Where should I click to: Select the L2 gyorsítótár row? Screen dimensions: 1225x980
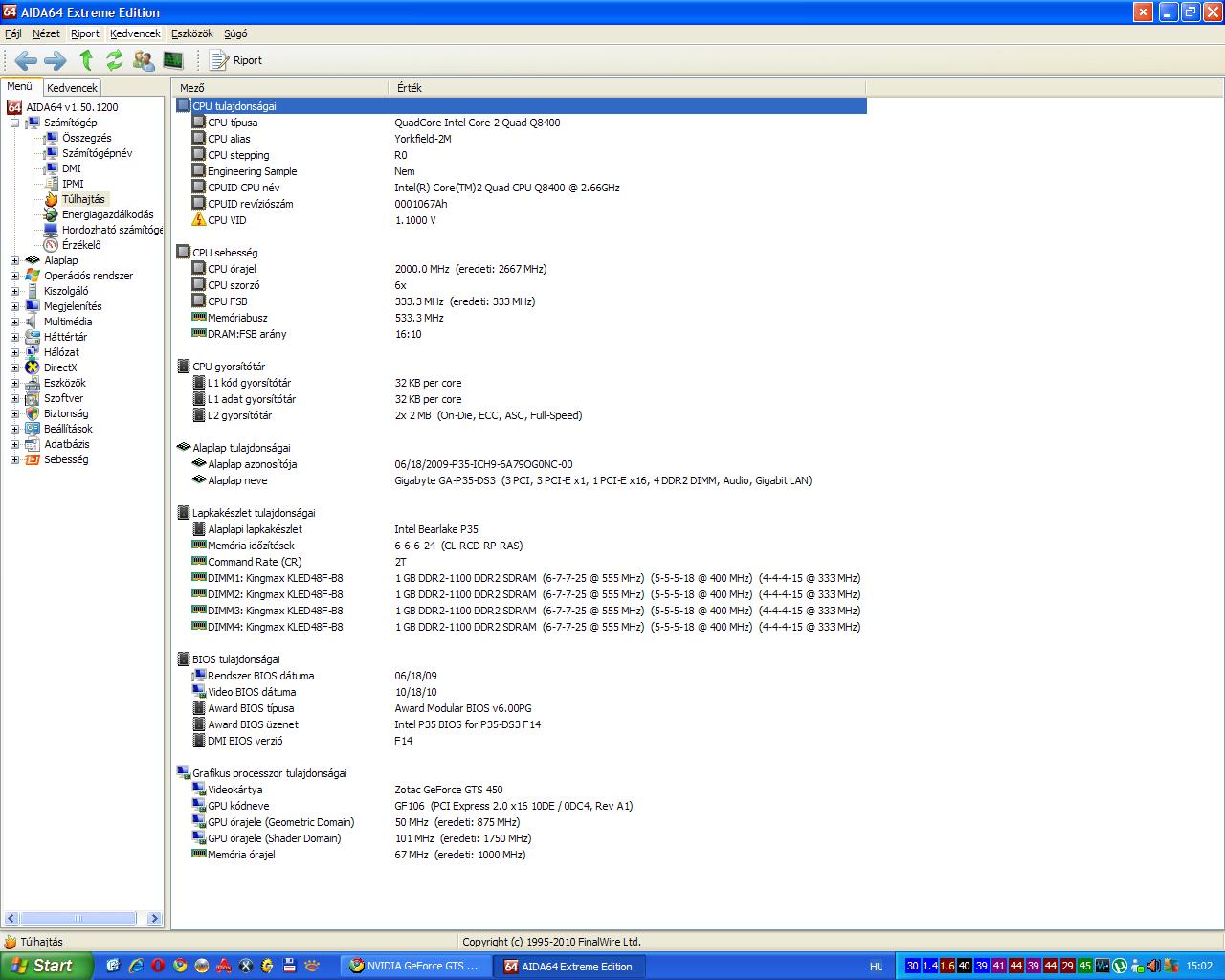[520, 415]
